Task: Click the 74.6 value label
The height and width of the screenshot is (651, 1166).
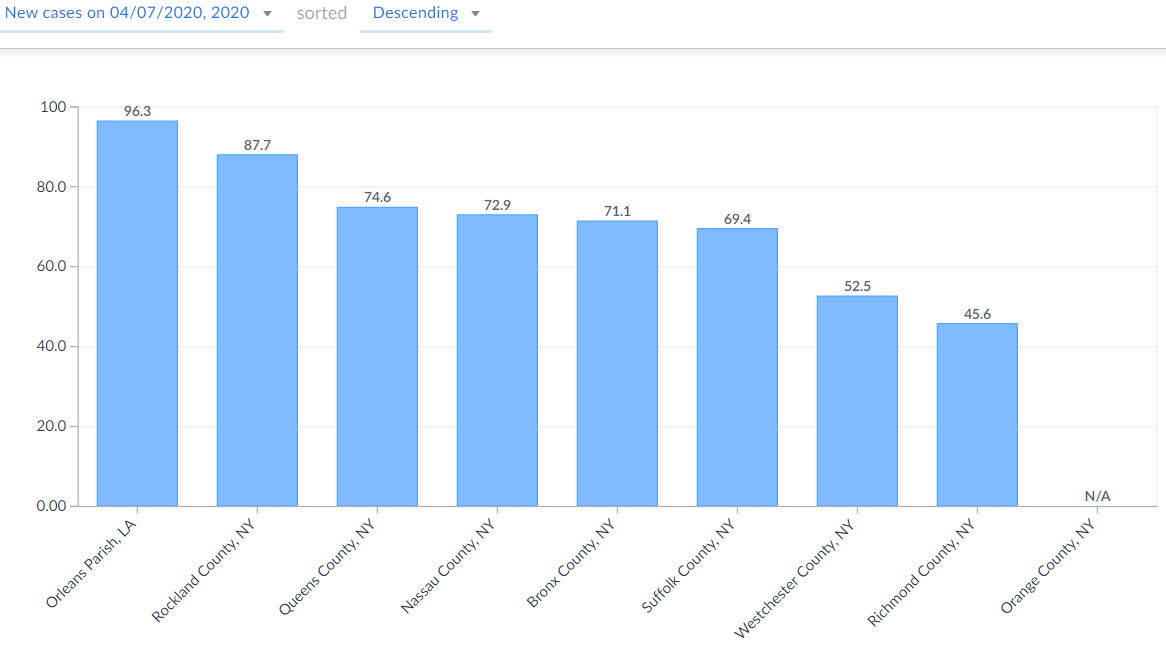Action: 377,197
